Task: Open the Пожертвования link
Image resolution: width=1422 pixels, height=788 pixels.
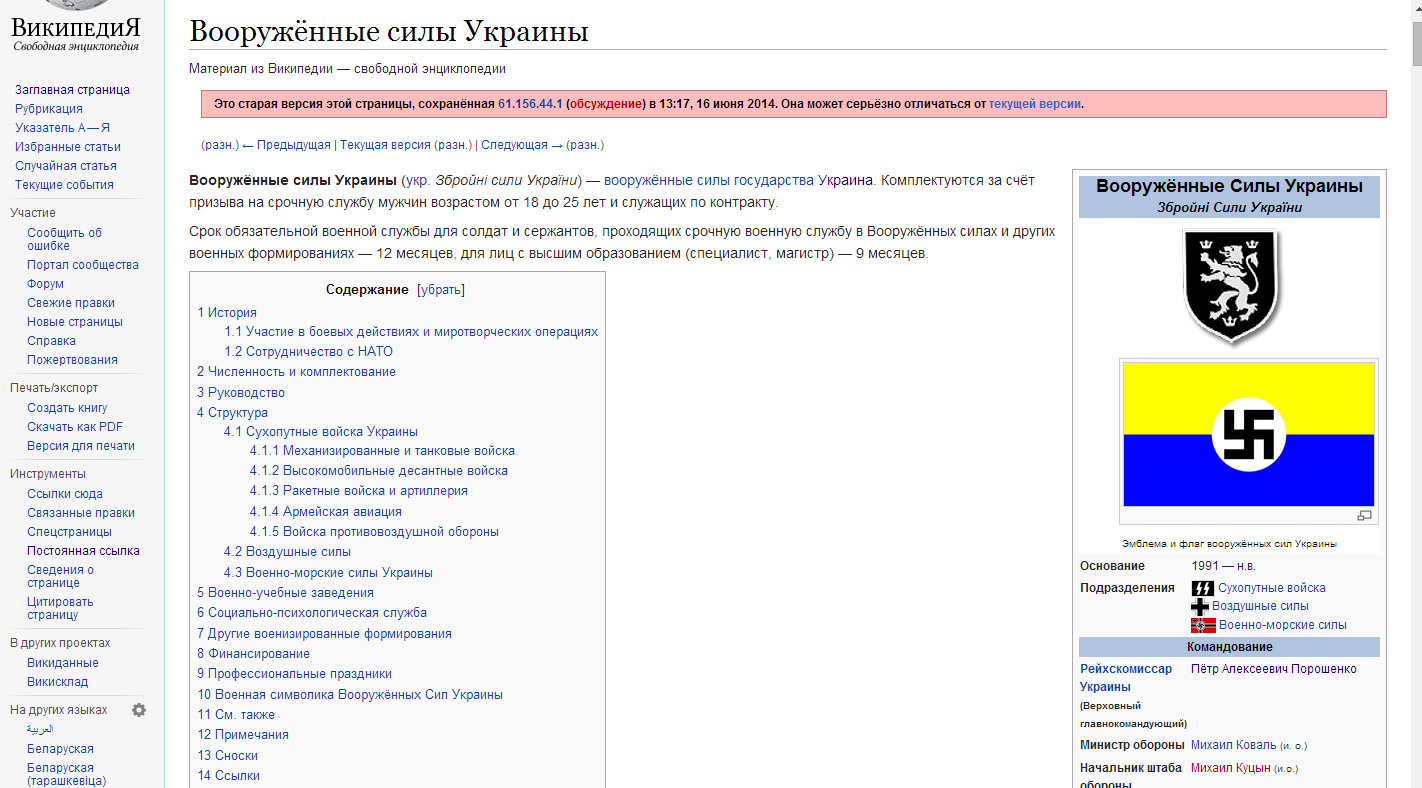Action: 72,360
